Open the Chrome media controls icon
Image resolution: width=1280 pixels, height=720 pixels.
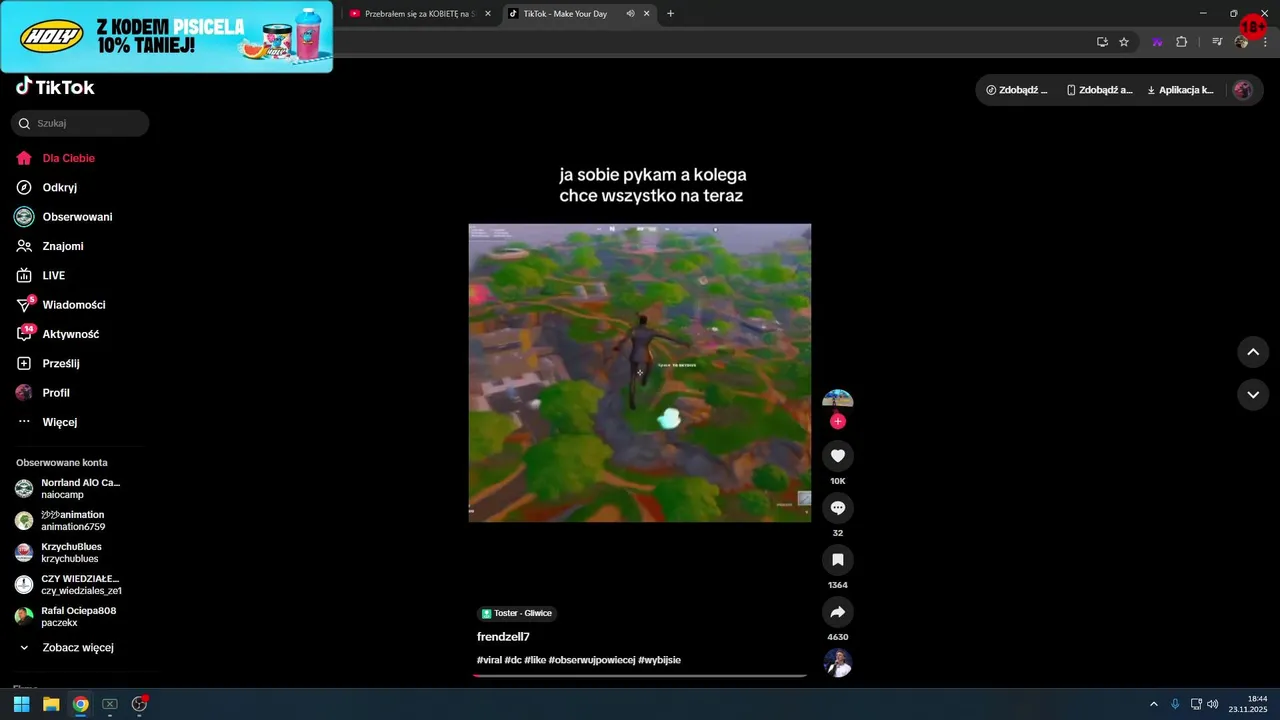[1217, 42]
